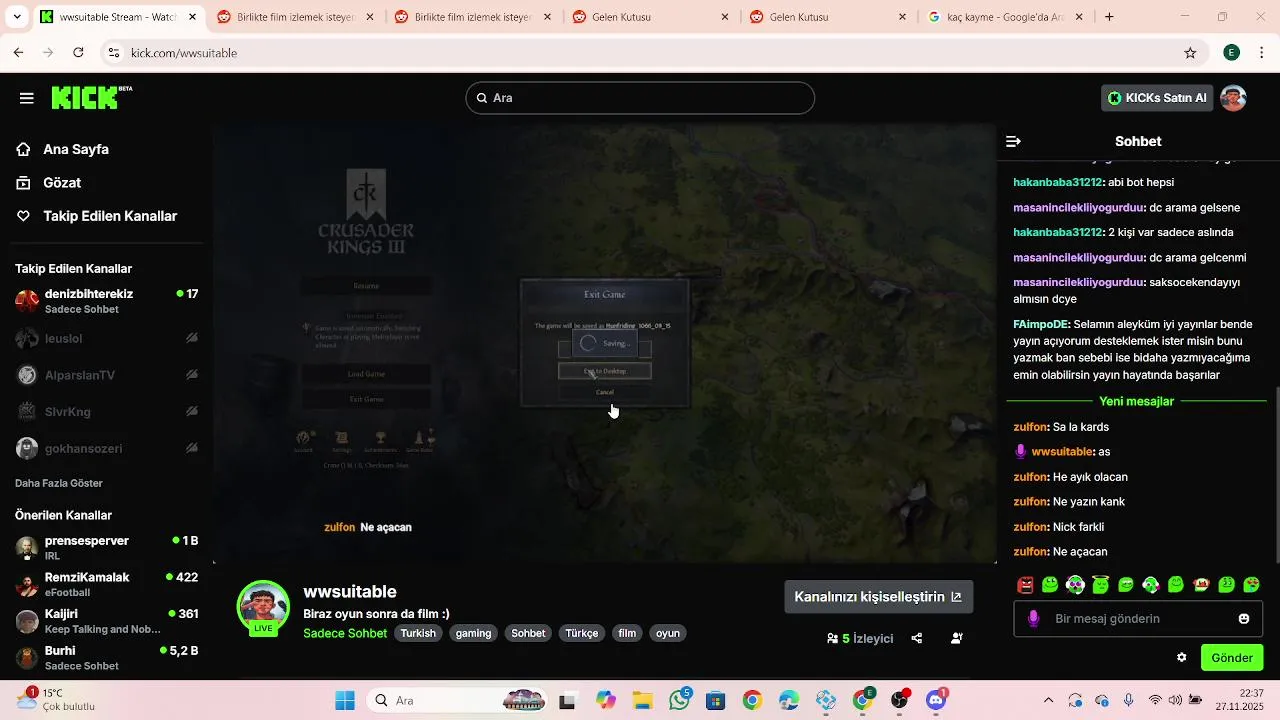Go back in browser

[x=18, y=53]
